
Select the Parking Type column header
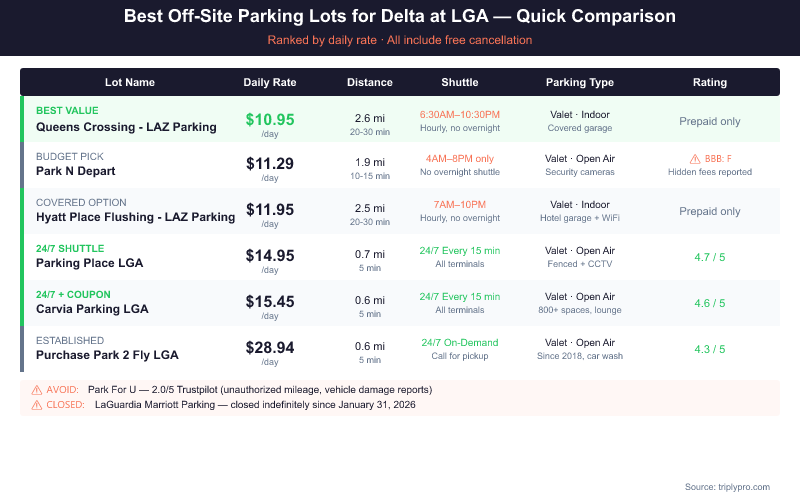(x=580, y=82)
